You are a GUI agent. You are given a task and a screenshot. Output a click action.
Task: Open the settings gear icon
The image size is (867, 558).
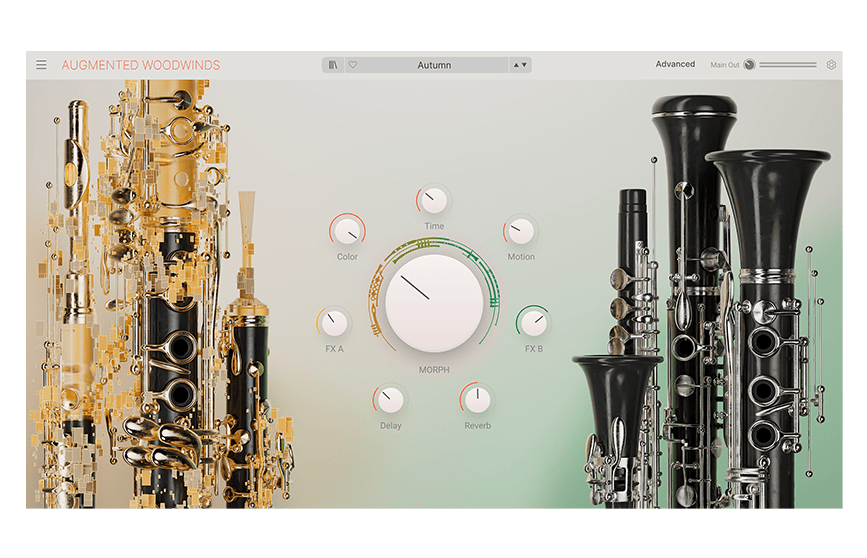pos(831,65)
